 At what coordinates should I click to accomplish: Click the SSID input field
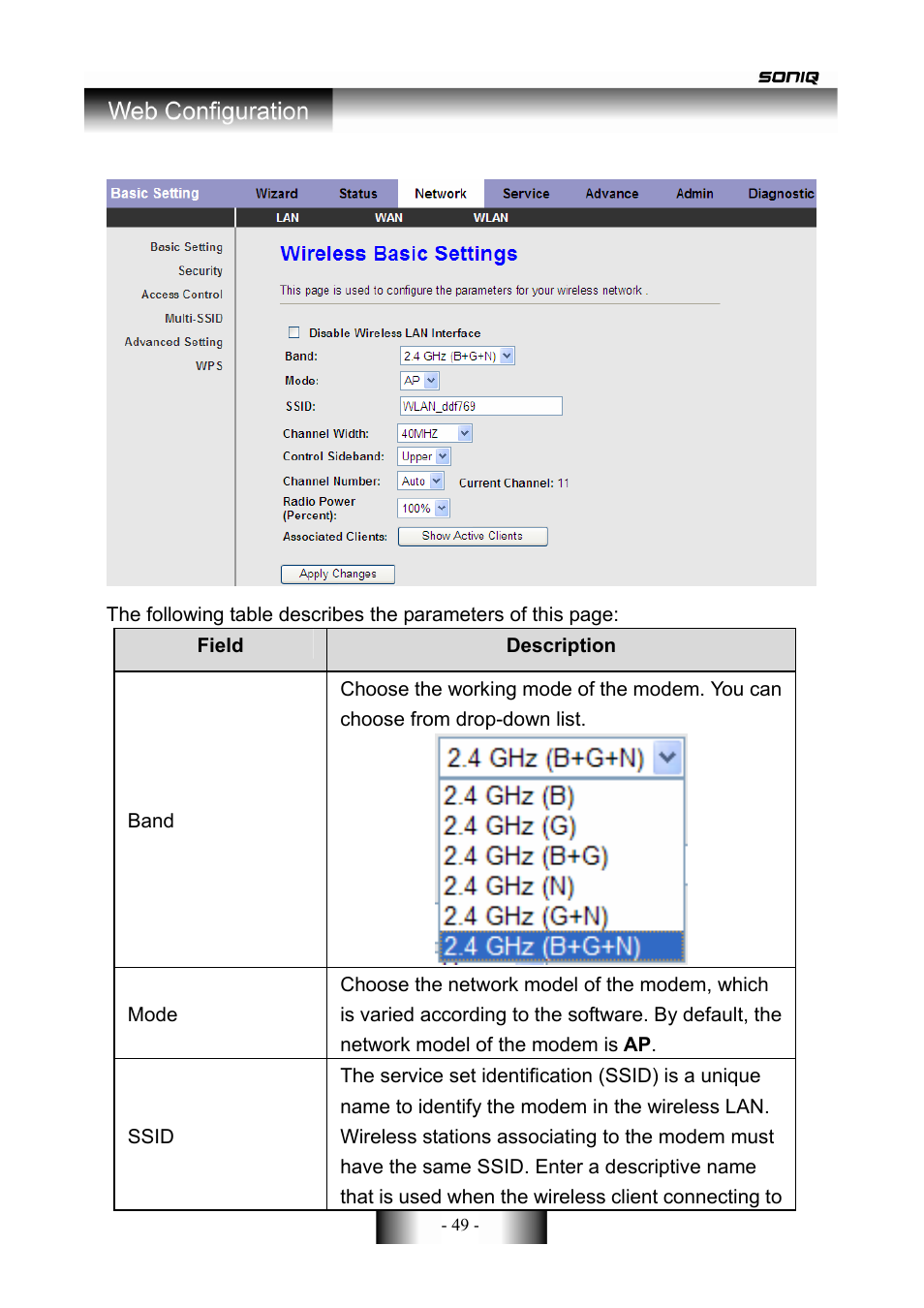(x=481, y=406)
